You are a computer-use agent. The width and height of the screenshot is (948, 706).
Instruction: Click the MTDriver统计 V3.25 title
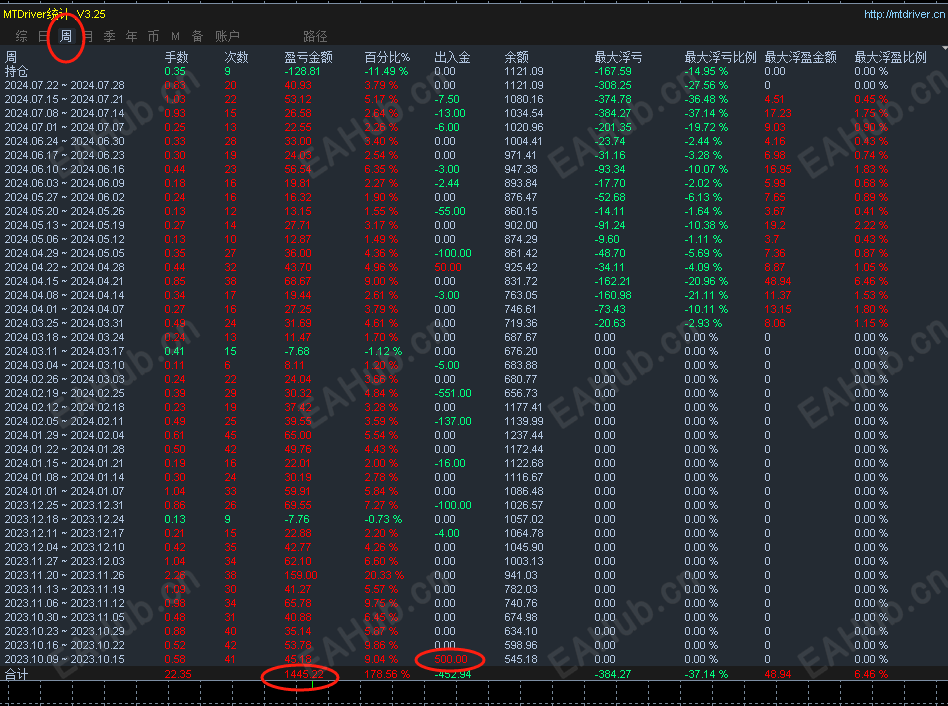point(54,14)
